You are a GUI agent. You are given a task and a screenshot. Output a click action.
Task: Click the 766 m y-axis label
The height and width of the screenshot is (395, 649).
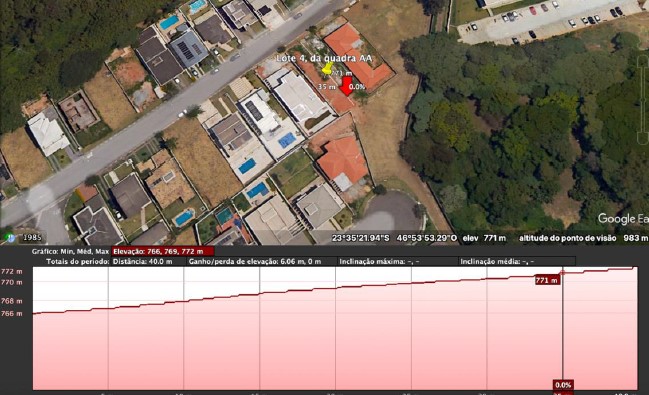click(12, 314)
